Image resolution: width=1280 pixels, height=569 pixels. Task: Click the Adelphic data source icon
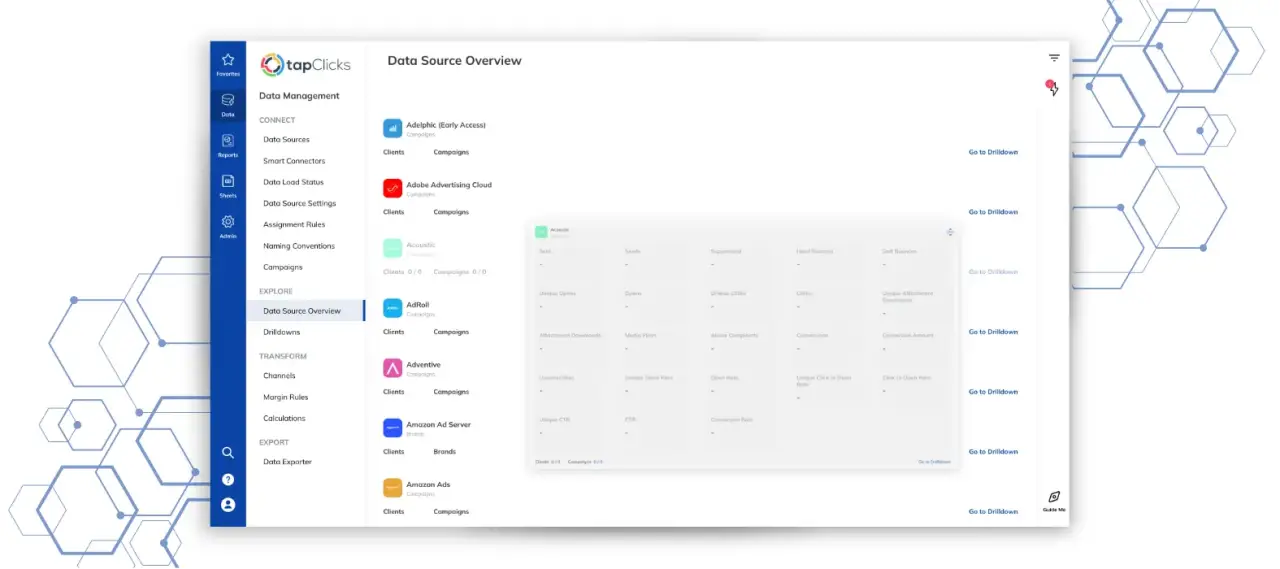[393, 128]
